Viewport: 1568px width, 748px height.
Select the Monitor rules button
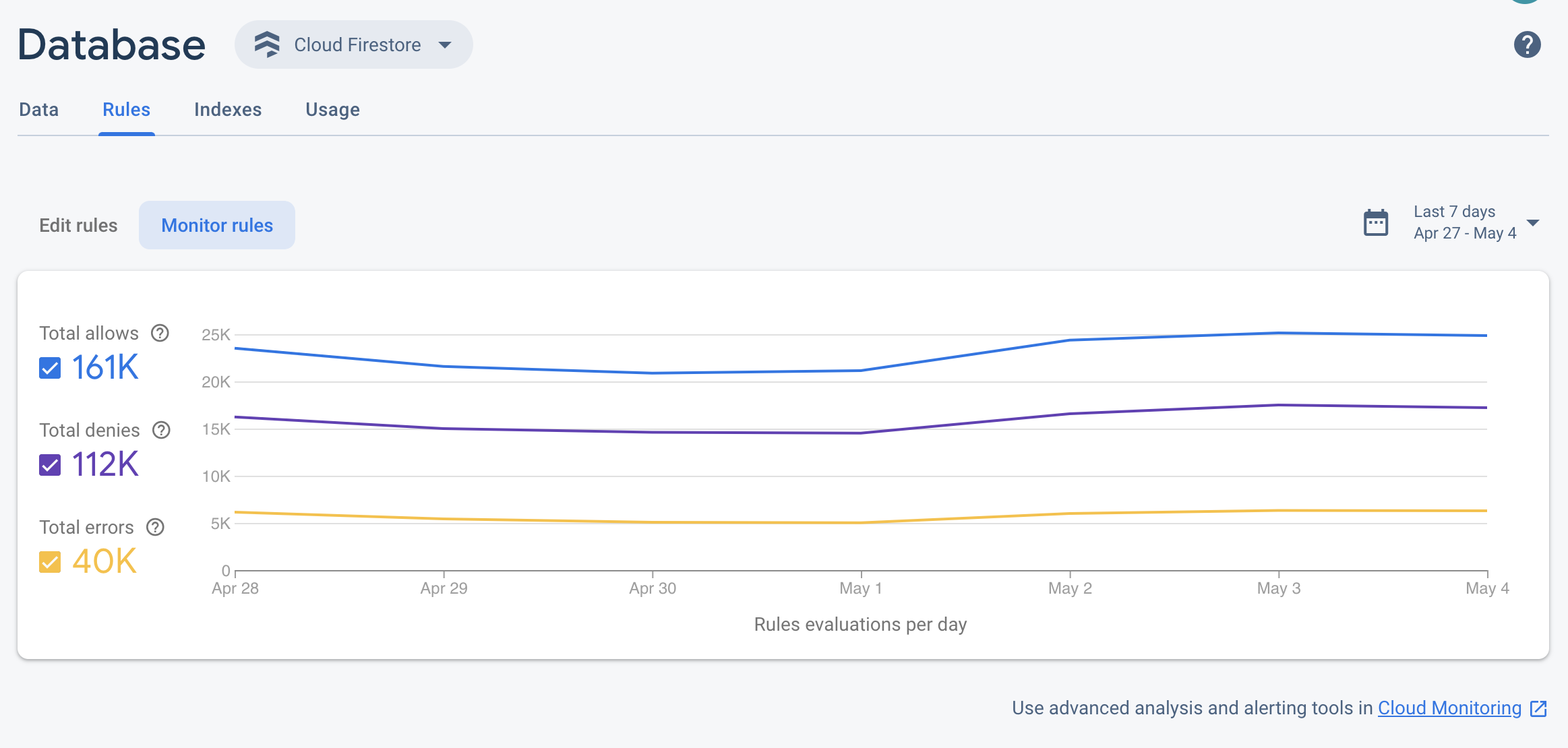(217, 225)
